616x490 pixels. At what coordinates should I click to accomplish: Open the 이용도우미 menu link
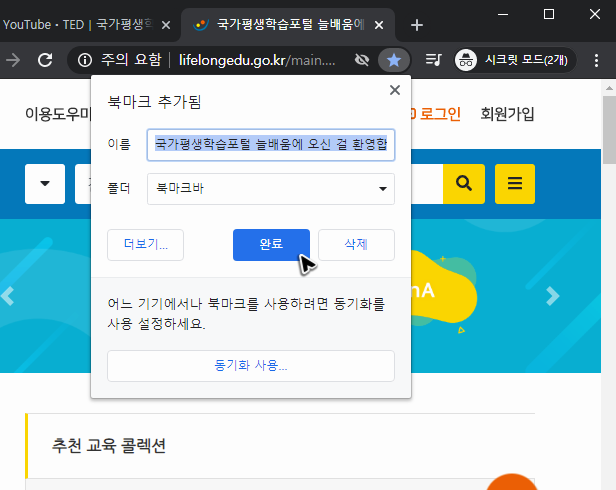tap(58, 114)
